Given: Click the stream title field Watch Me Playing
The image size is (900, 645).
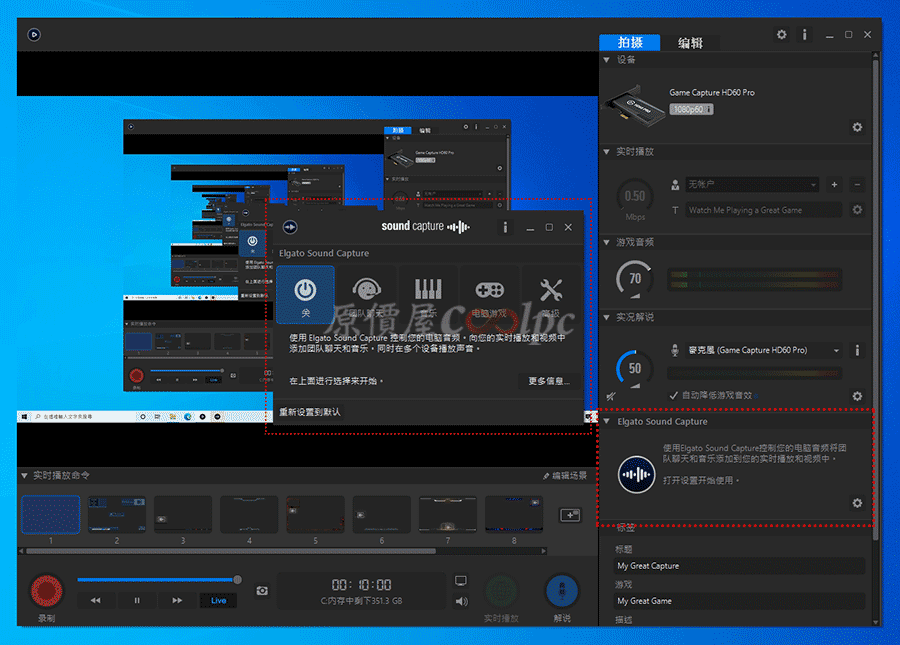Looking at the screenshot, I should (763, 210).
